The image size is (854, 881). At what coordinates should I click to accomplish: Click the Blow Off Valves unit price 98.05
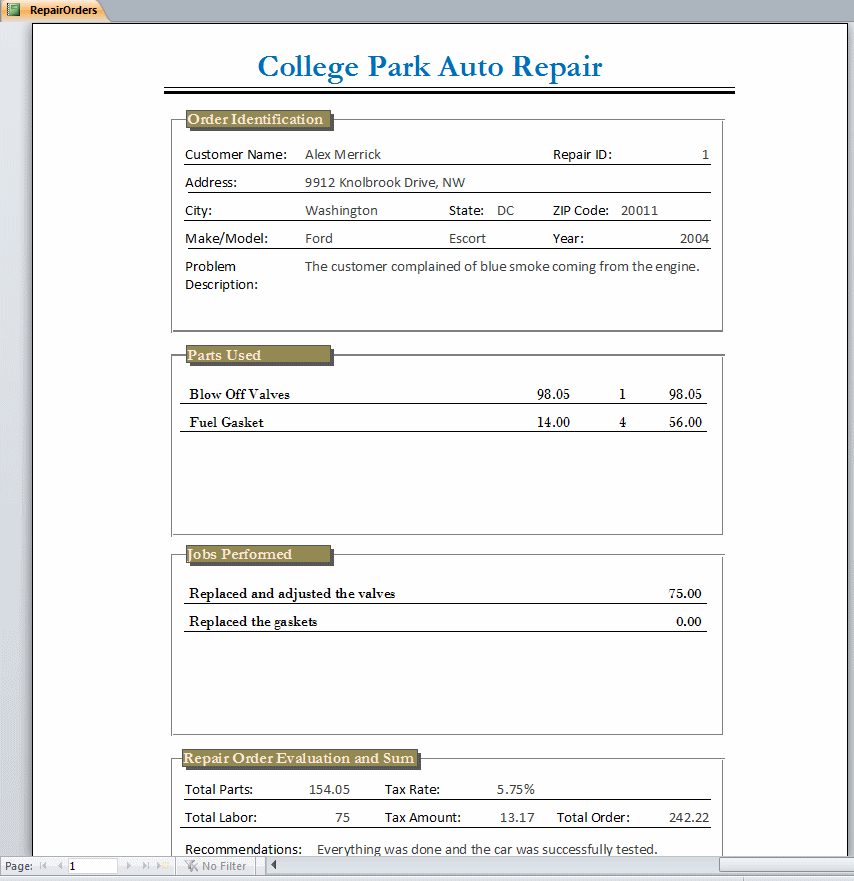553,394
